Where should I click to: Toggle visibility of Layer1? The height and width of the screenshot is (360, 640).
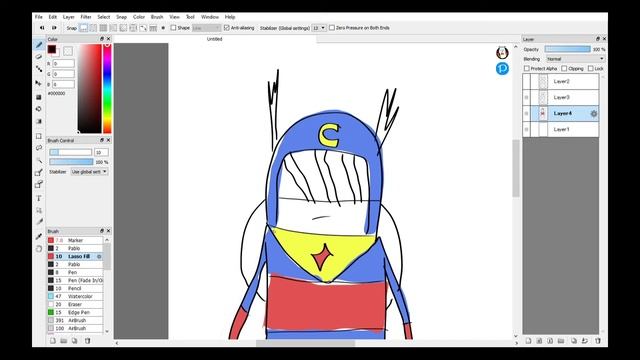point(527,129)
